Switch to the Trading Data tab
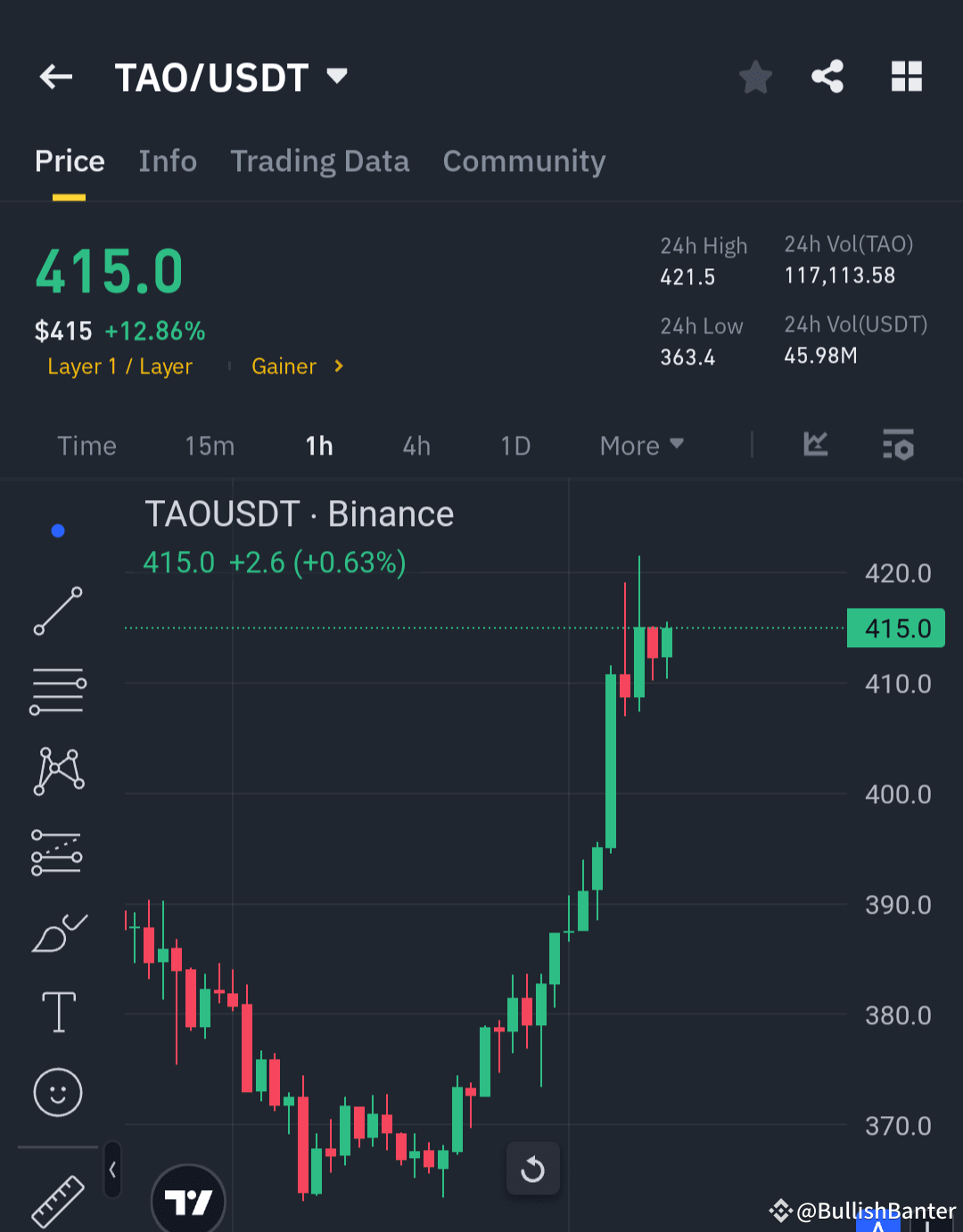Viewport: 963px width, 1232px height. coord(320,161)
